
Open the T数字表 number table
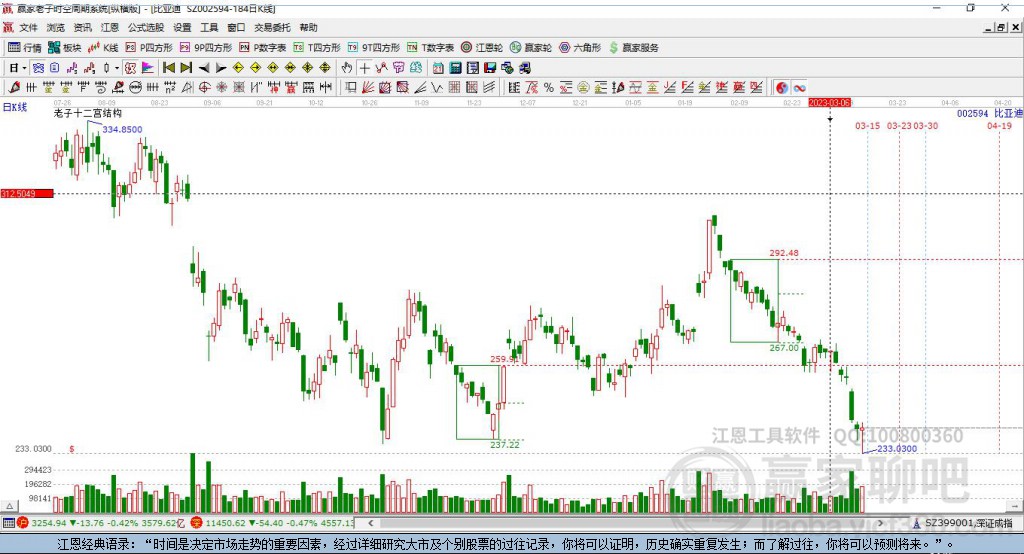point(430,48)
